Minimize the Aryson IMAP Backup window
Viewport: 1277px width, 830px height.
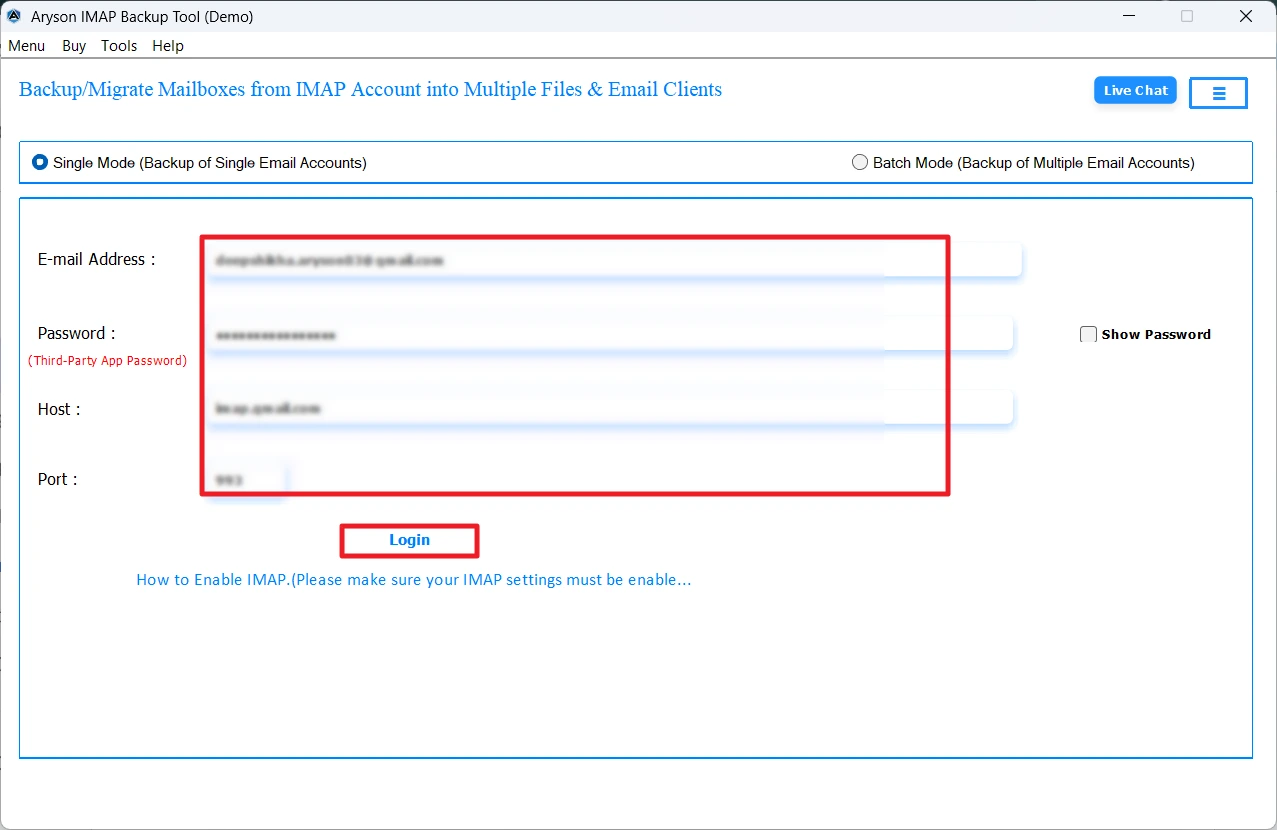pos(1127,16)
